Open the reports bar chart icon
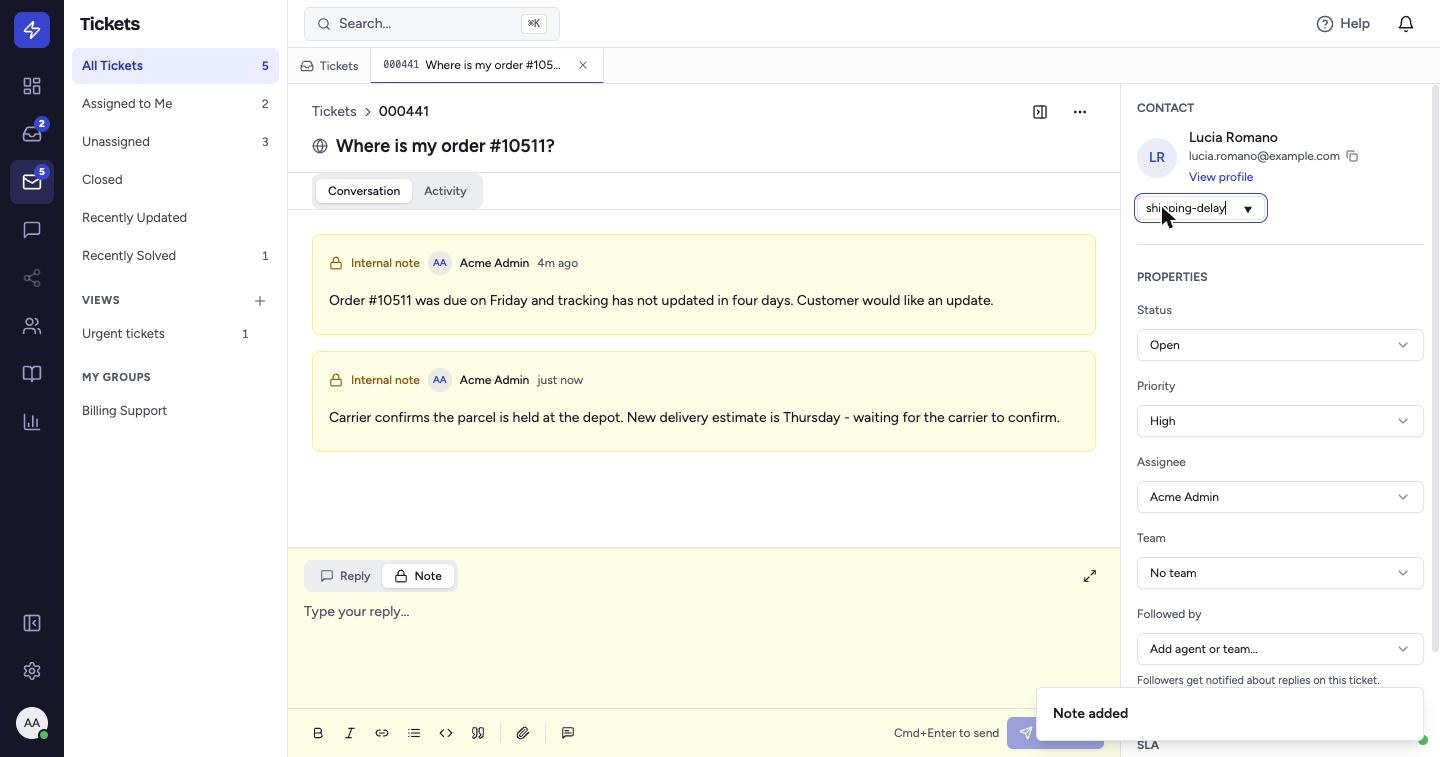The width and height of the screenshot is (1440, 757). pos(32,422)
